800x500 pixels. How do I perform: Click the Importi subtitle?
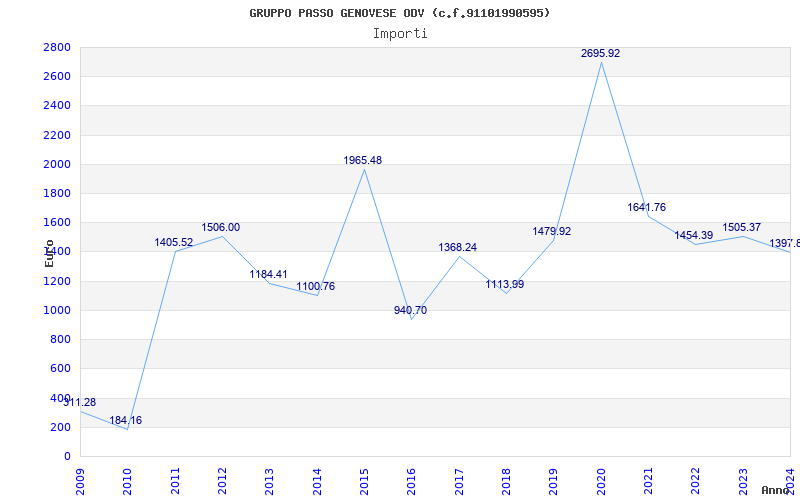(400, 34)
